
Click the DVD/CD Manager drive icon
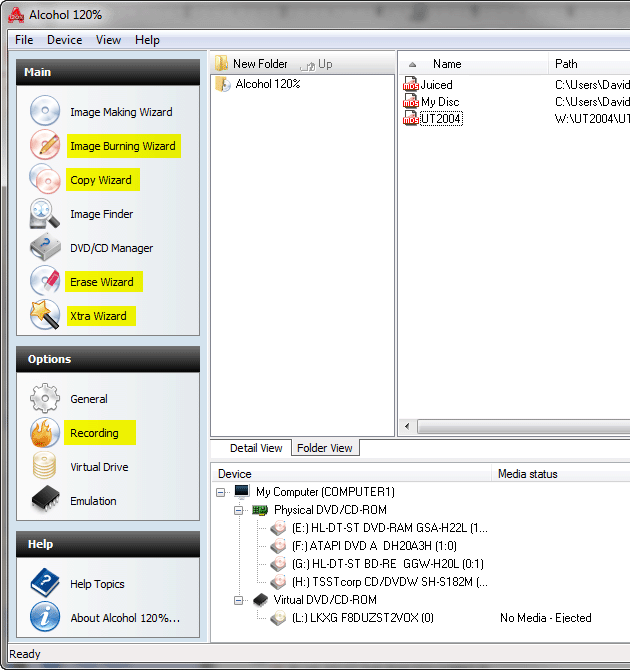pos(45,247)
